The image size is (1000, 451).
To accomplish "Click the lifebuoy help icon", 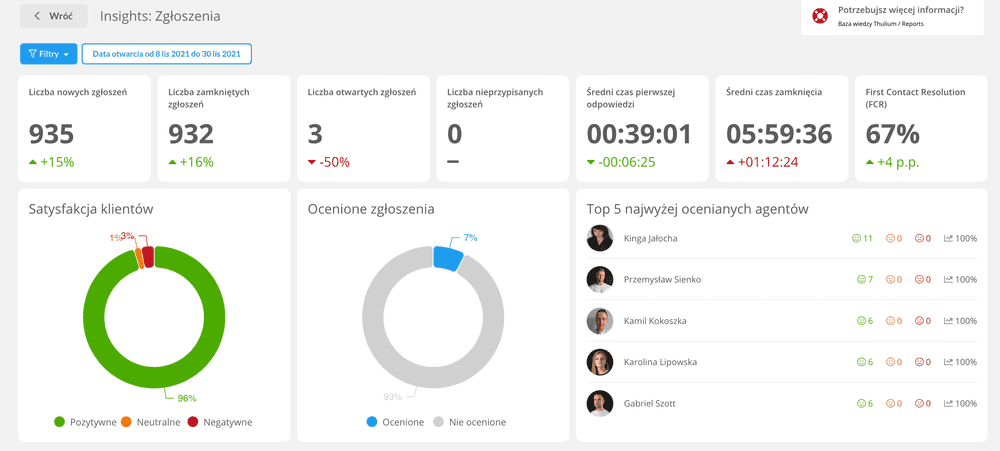I will (820, 16).
